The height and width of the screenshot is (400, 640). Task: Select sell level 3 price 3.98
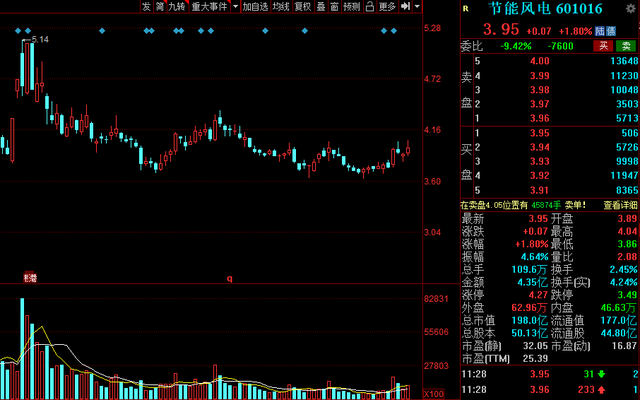540,90
